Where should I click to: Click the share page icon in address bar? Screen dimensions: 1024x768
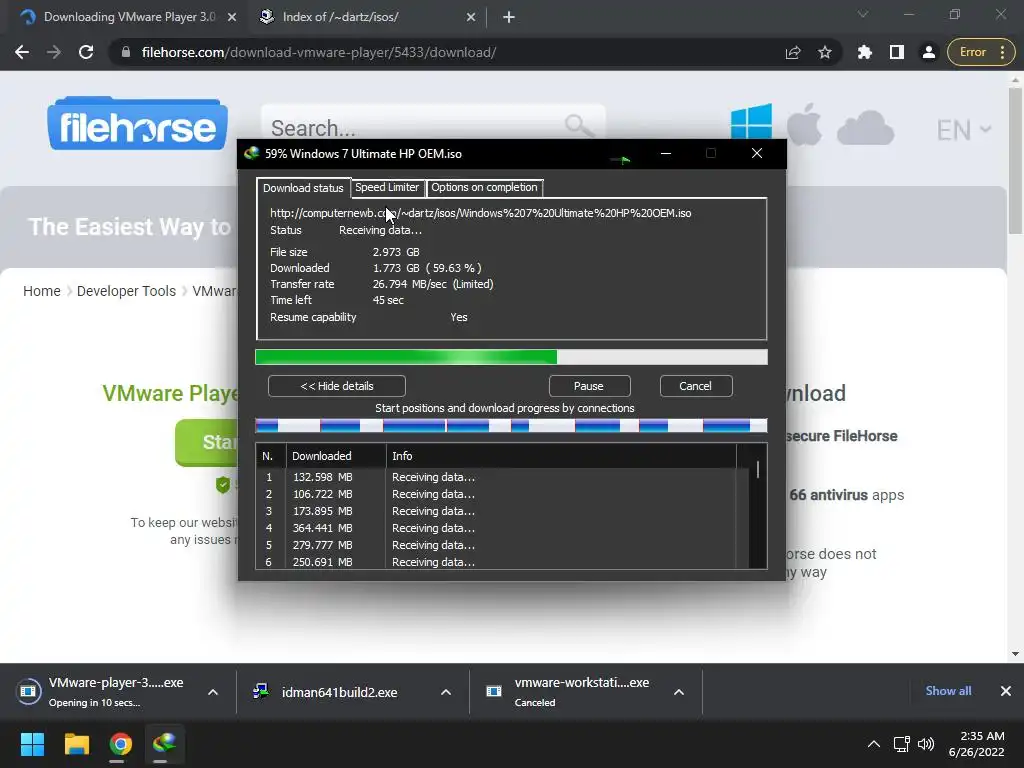793,52
